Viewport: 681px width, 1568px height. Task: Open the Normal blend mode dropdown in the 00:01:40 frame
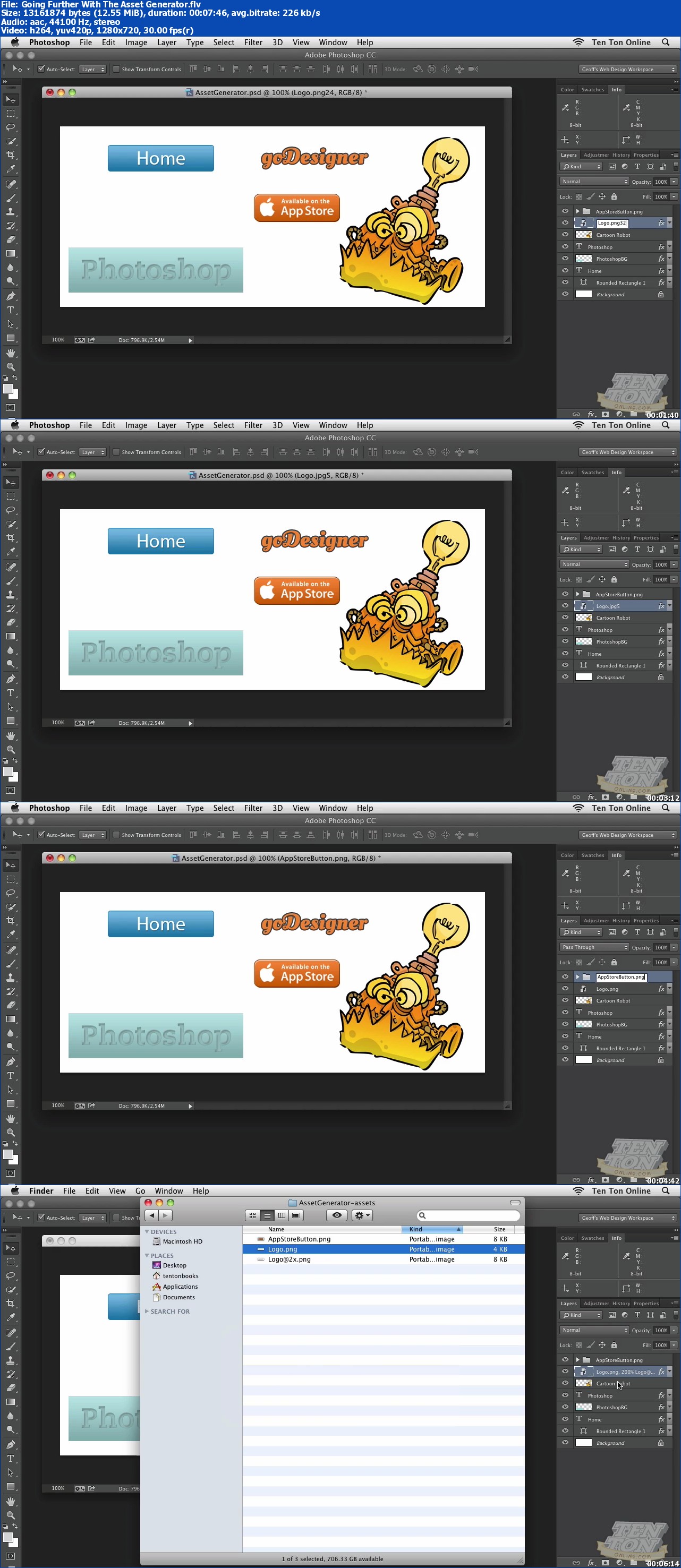[594, 182]
